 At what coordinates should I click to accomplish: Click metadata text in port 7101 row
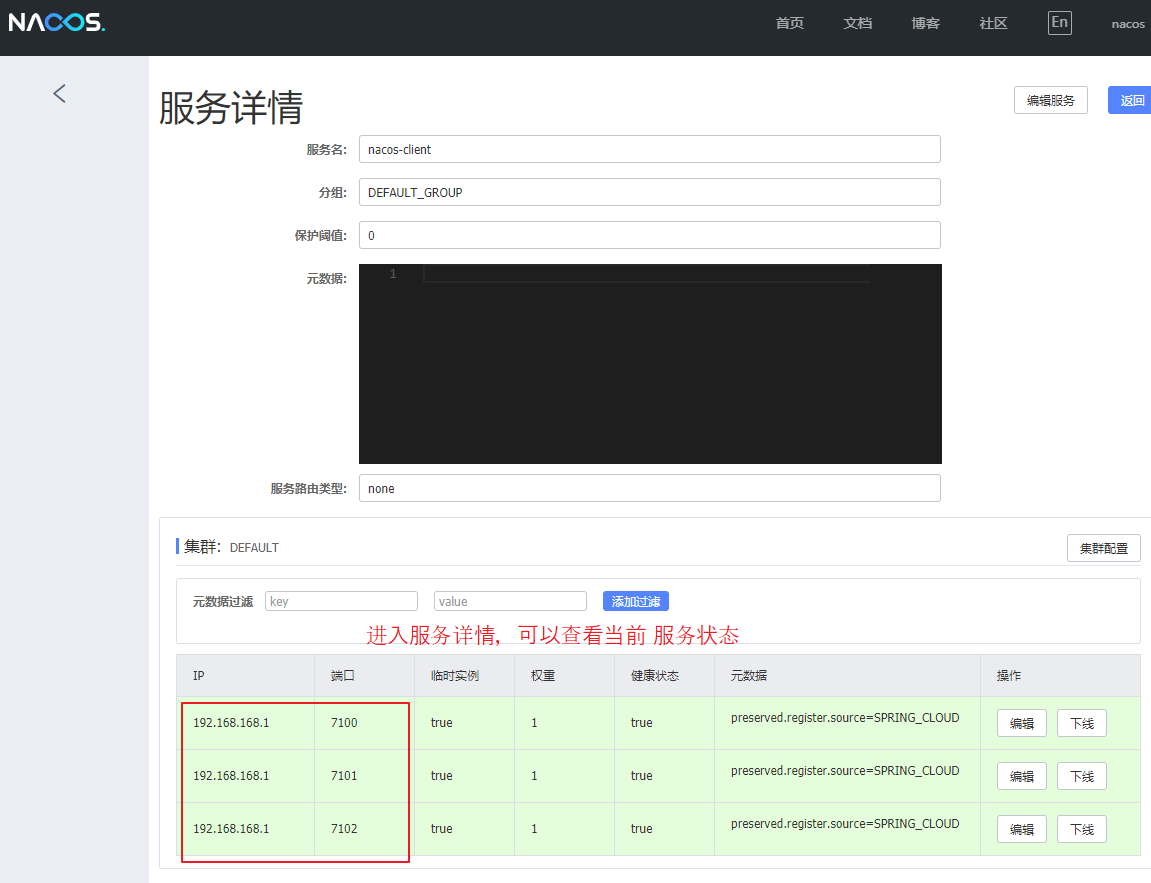click(845, 771)
